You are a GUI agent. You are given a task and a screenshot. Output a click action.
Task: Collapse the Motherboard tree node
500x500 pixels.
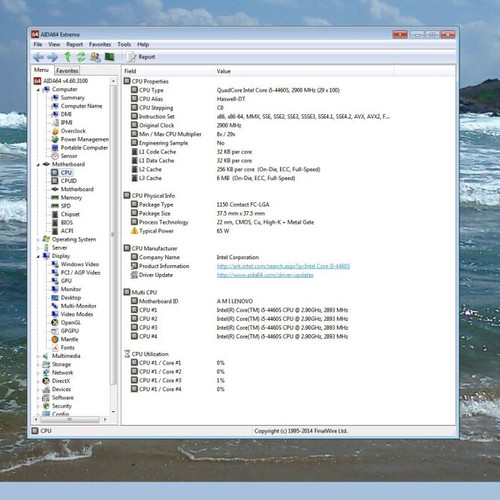click(38, 165)
